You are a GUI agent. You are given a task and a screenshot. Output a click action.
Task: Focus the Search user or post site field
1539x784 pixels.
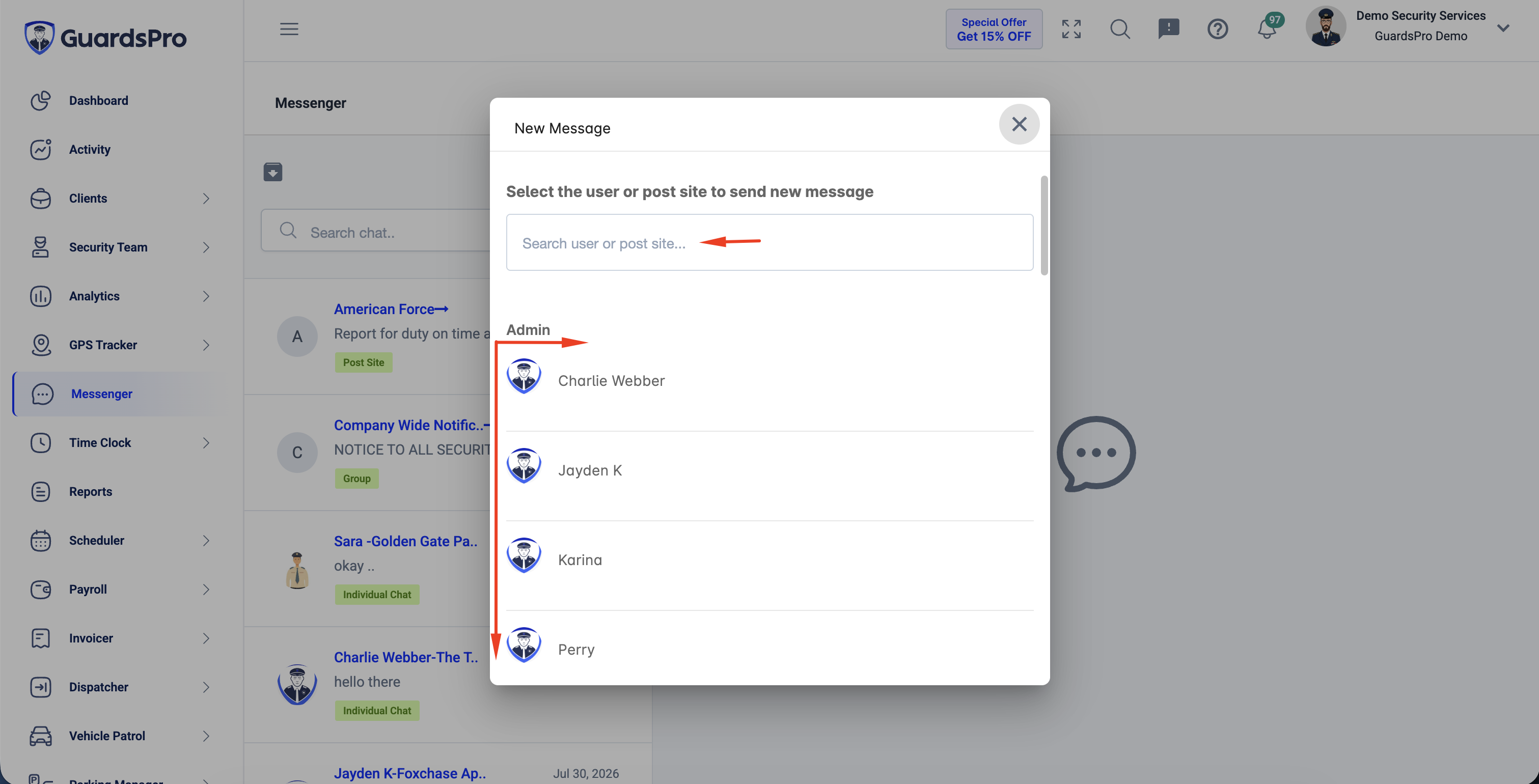pos(770,242)
